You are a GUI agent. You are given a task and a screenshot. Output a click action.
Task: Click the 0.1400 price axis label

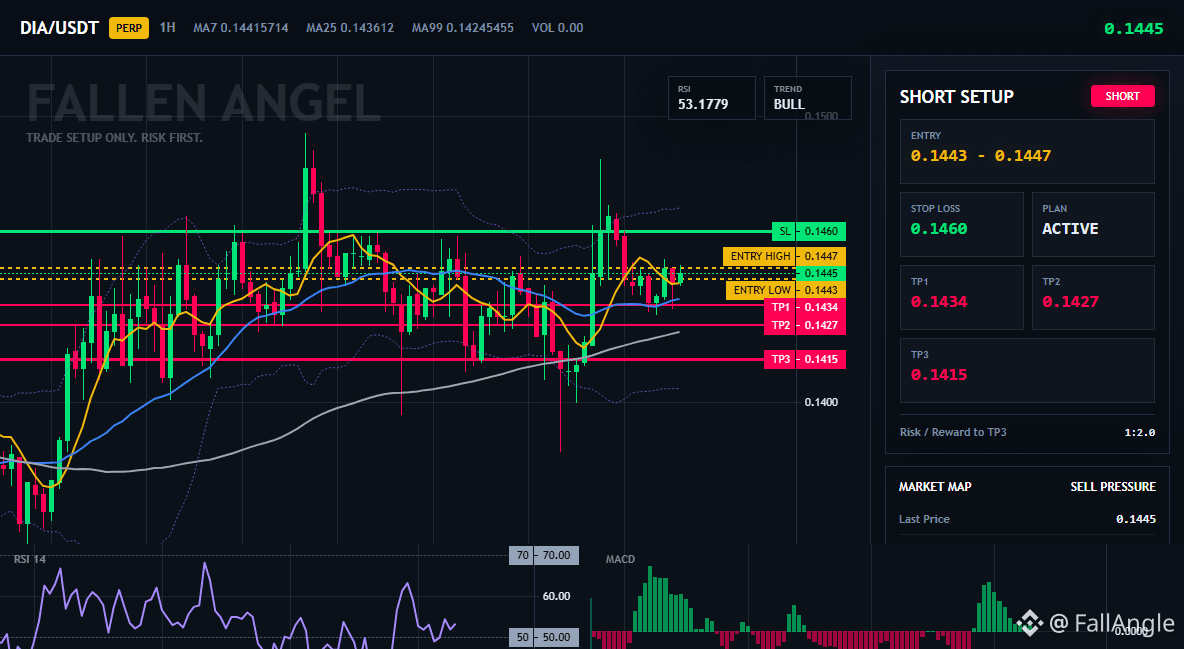[x=821, y=402]
